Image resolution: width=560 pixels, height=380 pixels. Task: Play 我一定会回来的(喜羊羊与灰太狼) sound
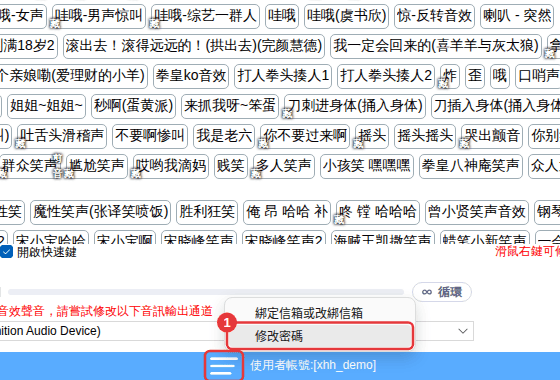(x=436, y=46)
